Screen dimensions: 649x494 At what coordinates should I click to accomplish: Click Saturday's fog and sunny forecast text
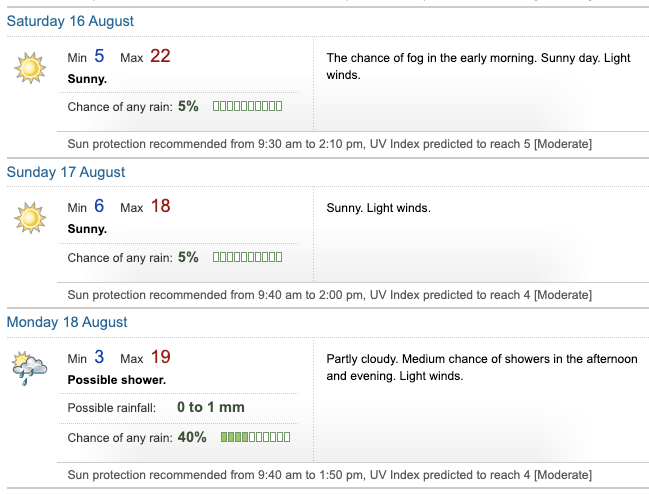pyautogui.click(x=478, y=66)
